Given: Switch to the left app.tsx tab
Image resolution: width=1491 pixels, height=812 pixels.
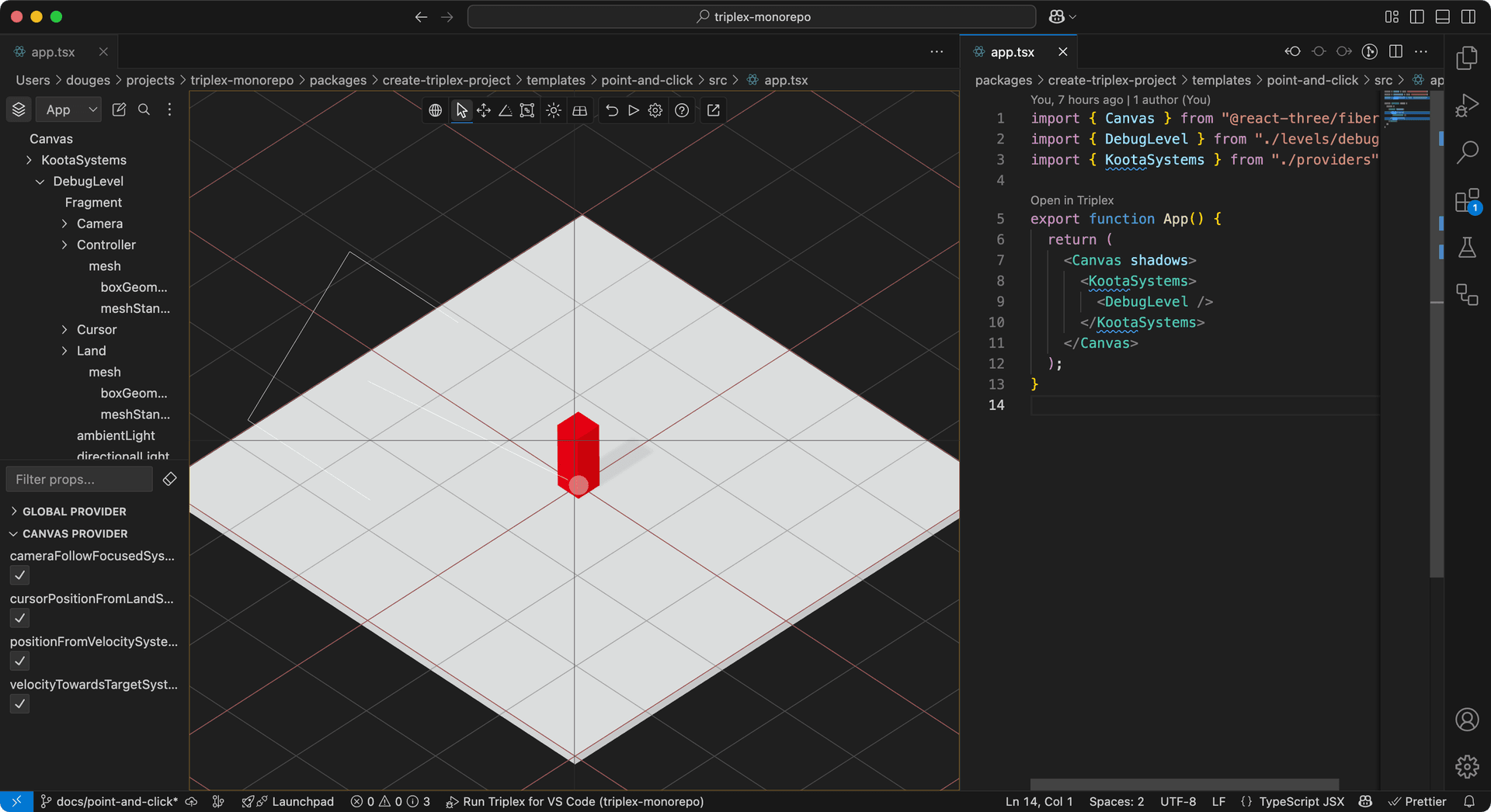Looking at the screenshot, I should coord(53,52).
